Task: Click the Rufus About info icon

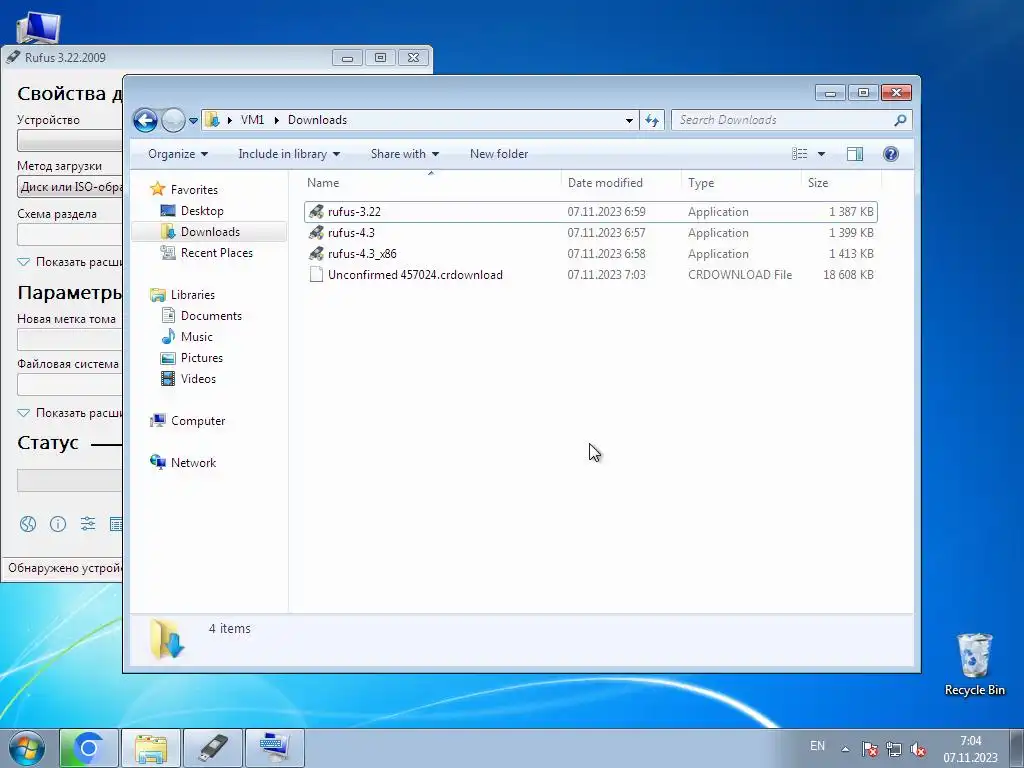Action: point(57,524)
